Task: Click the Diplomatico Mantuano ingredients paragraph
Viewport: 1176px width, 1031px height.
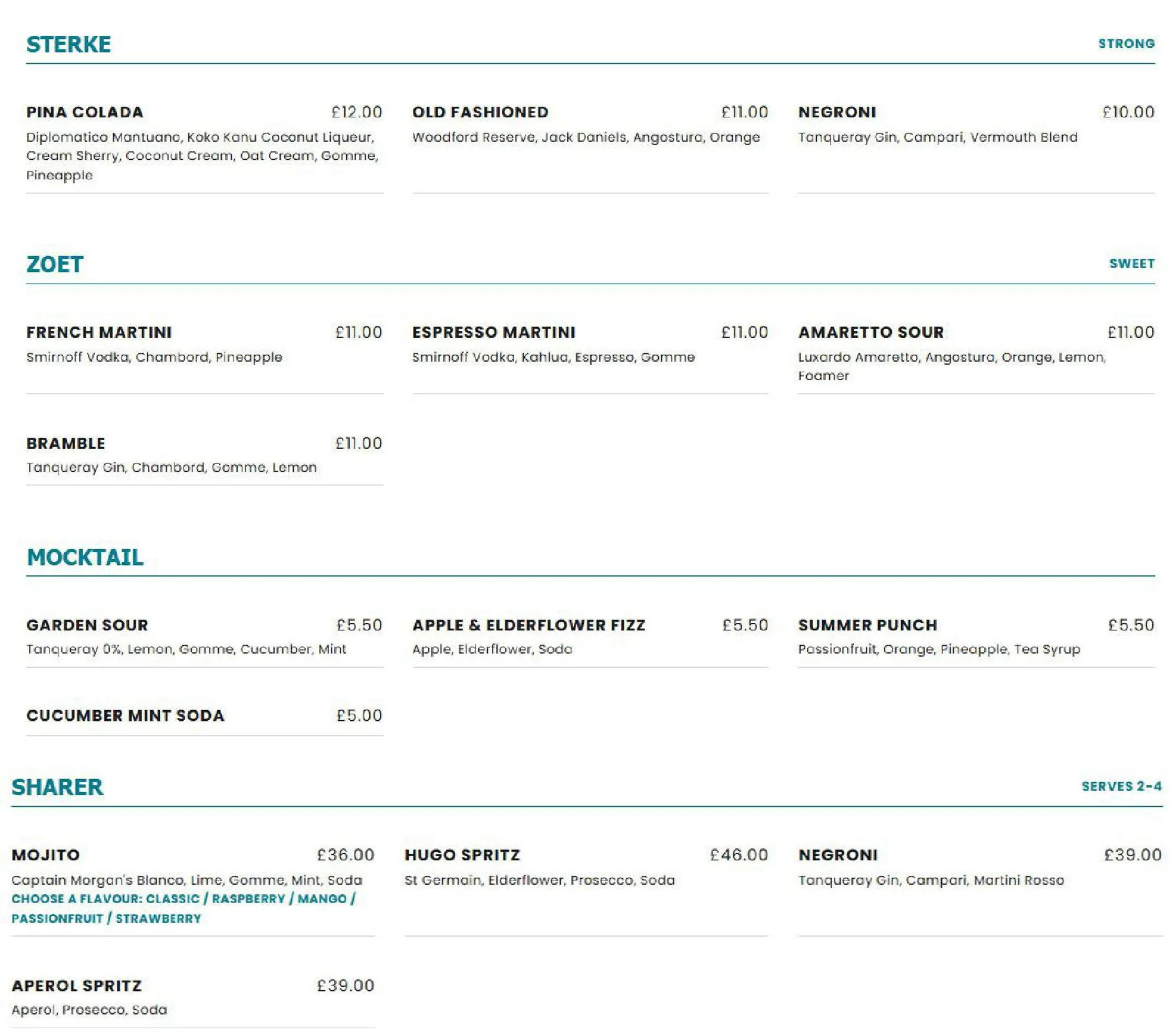Action: pyautogui.click(x=202, y=156)
